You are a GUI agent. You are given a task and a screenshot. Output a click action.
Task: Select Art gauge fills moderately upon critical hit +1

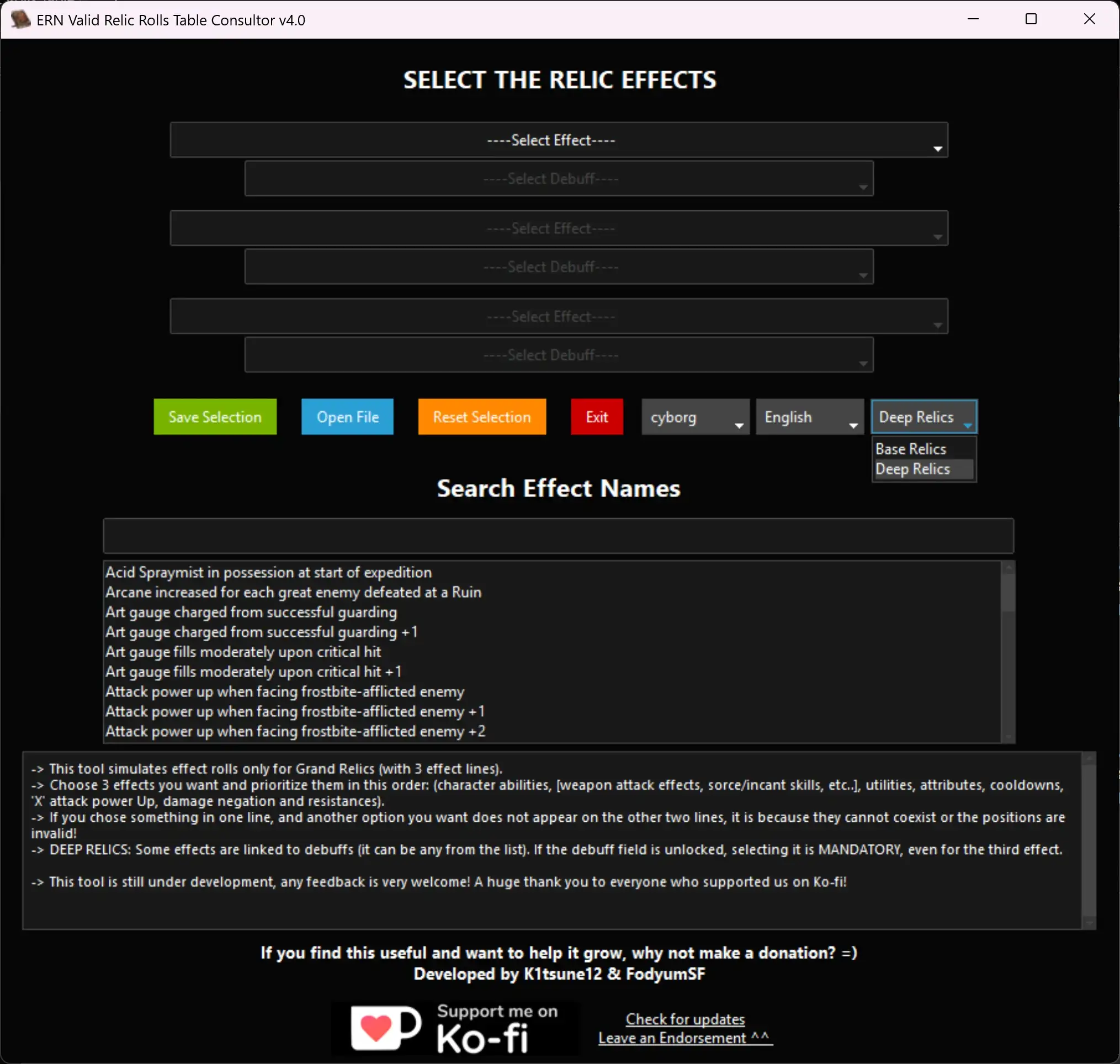tap(253, 672)
